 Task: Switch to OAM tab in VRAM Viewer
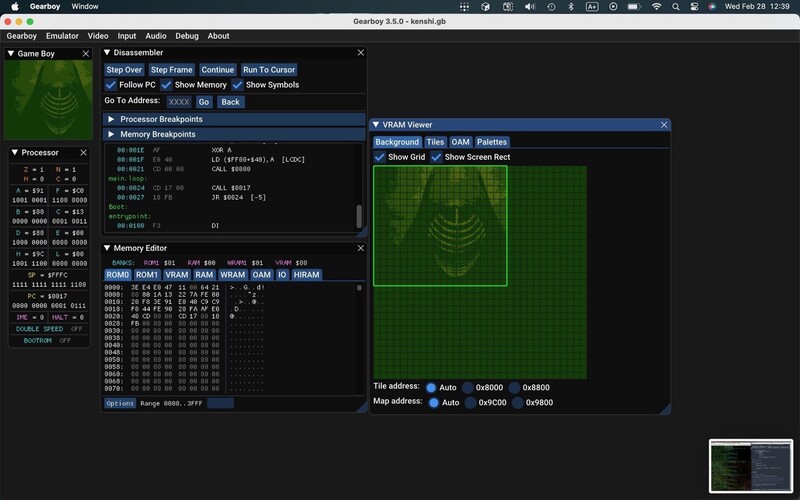460,142
